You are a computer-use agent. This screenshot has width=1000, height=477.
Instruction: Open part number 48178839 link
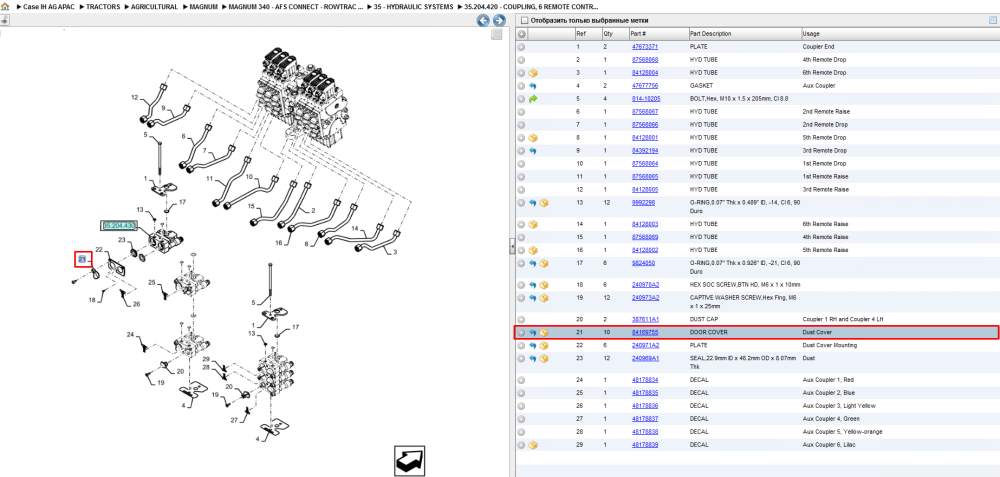pos(645,444)
